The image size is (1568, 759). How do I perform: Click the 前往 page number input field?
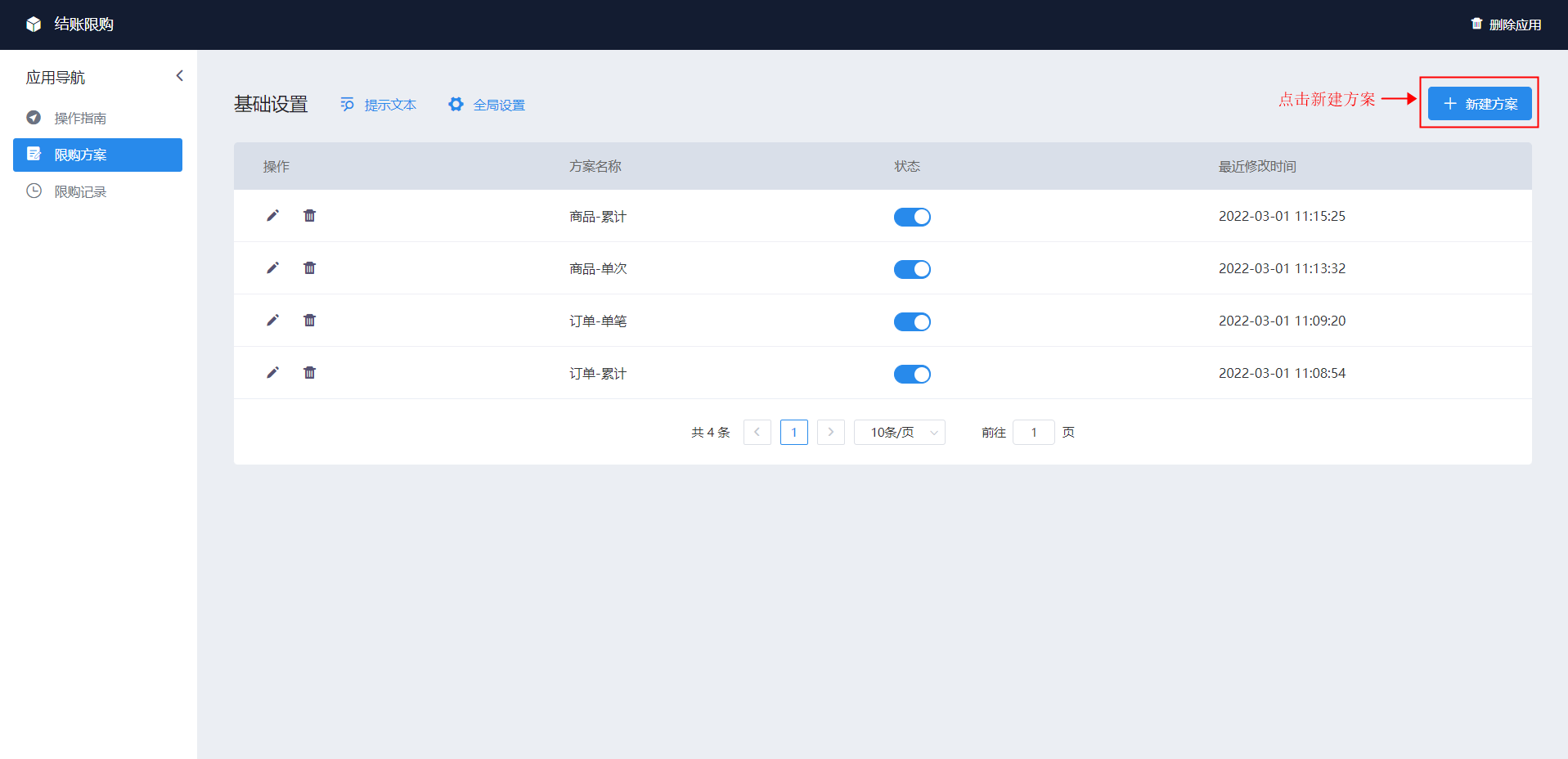click(x=1034, y=432)
